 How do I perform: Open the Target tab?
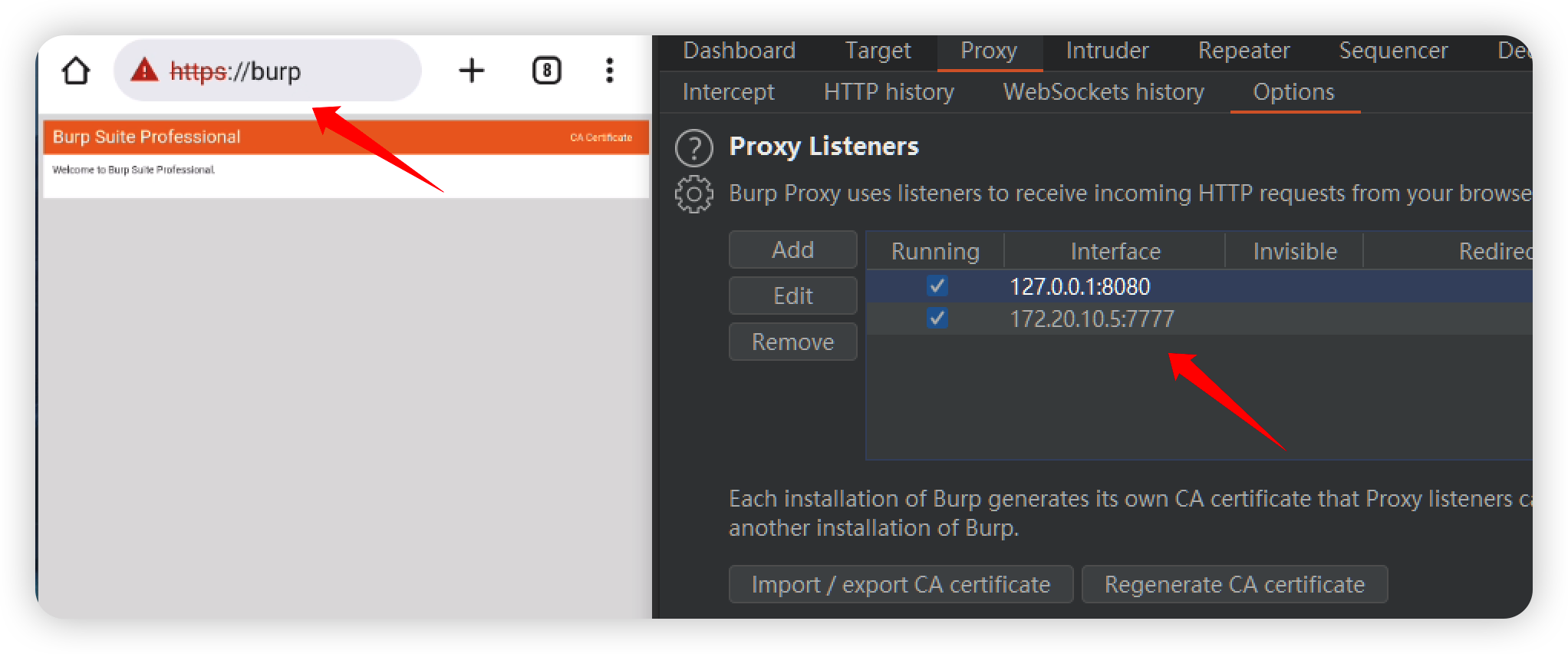point(878,51)
